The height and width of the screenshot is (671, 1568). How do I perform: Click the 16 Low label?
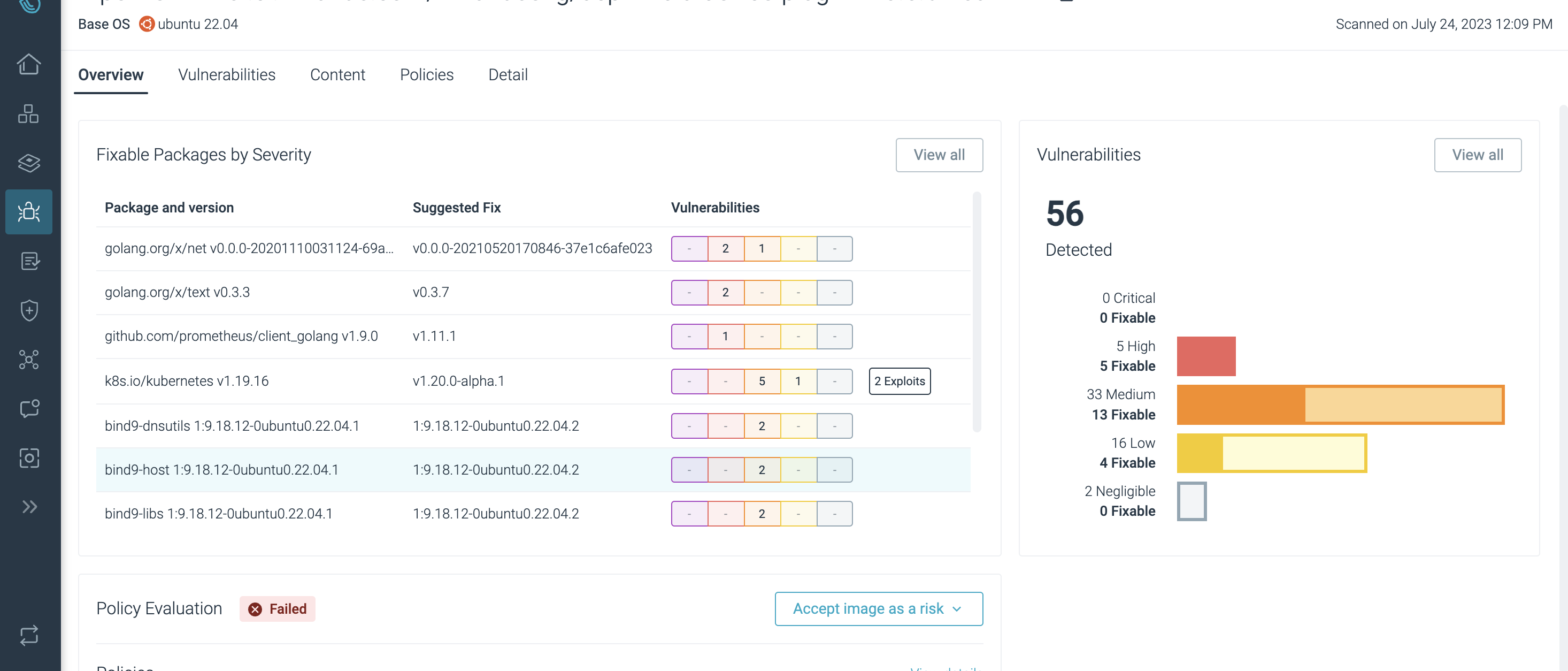point(1133,443)
